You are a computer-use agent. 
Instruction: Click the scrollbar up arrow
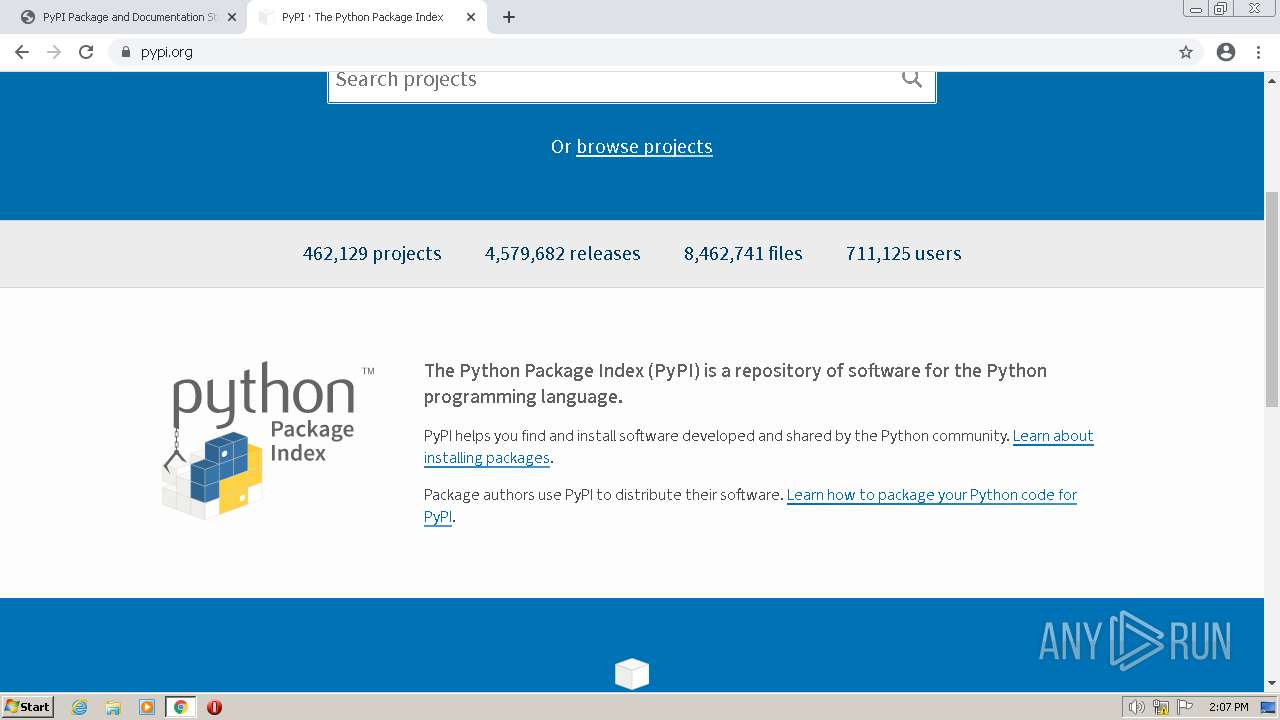pyautogui.click(x=1272, y=80)
